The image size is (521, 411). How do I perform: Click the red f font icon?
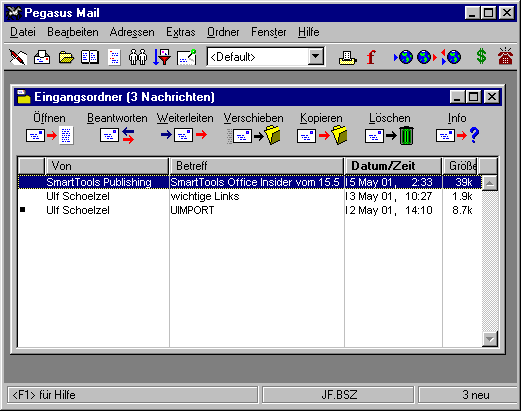tap(371, 57)
